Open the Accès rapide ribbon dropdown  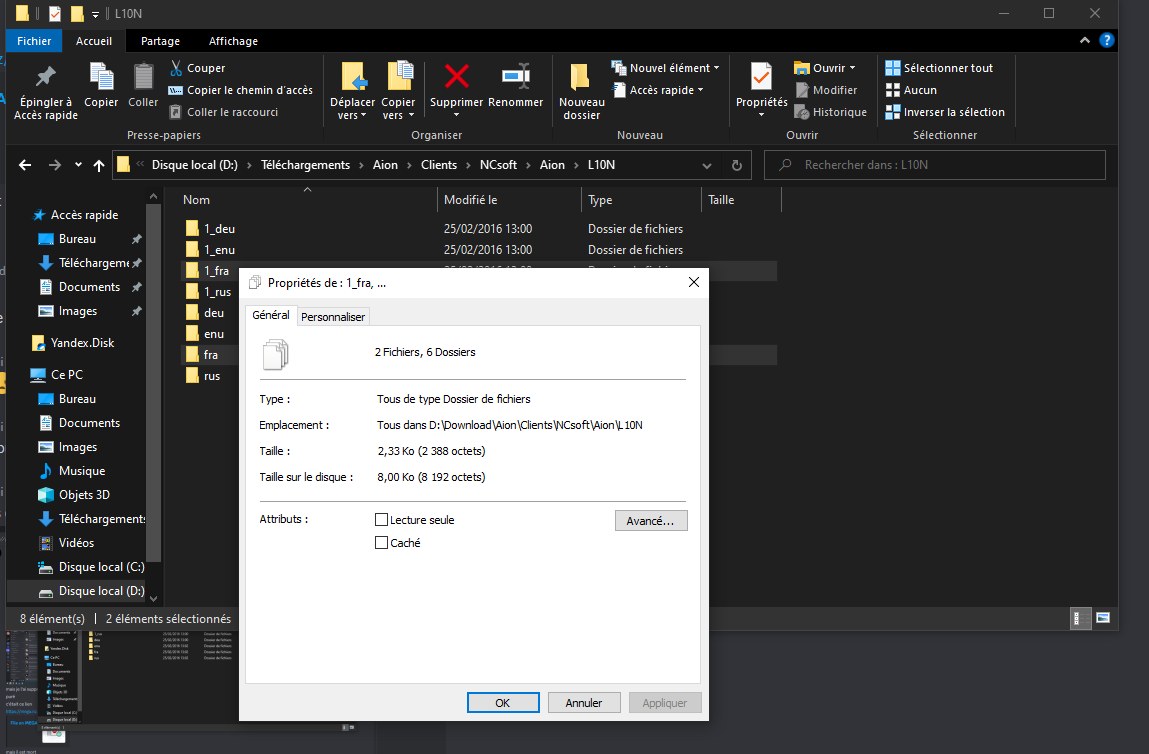(x=658, y=90)
